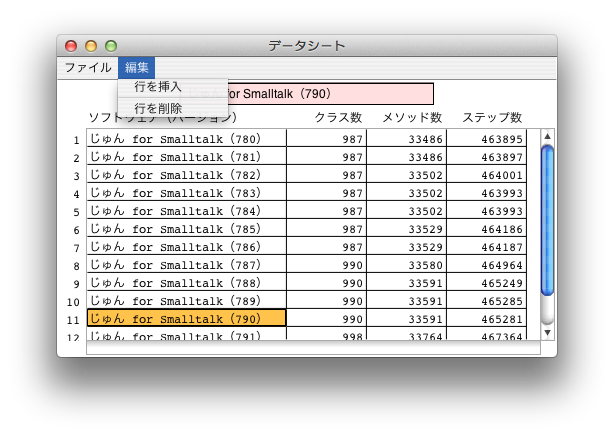
Task: Click the blue vertical scrollbar thumb
Action: click(x=547, y=220)
